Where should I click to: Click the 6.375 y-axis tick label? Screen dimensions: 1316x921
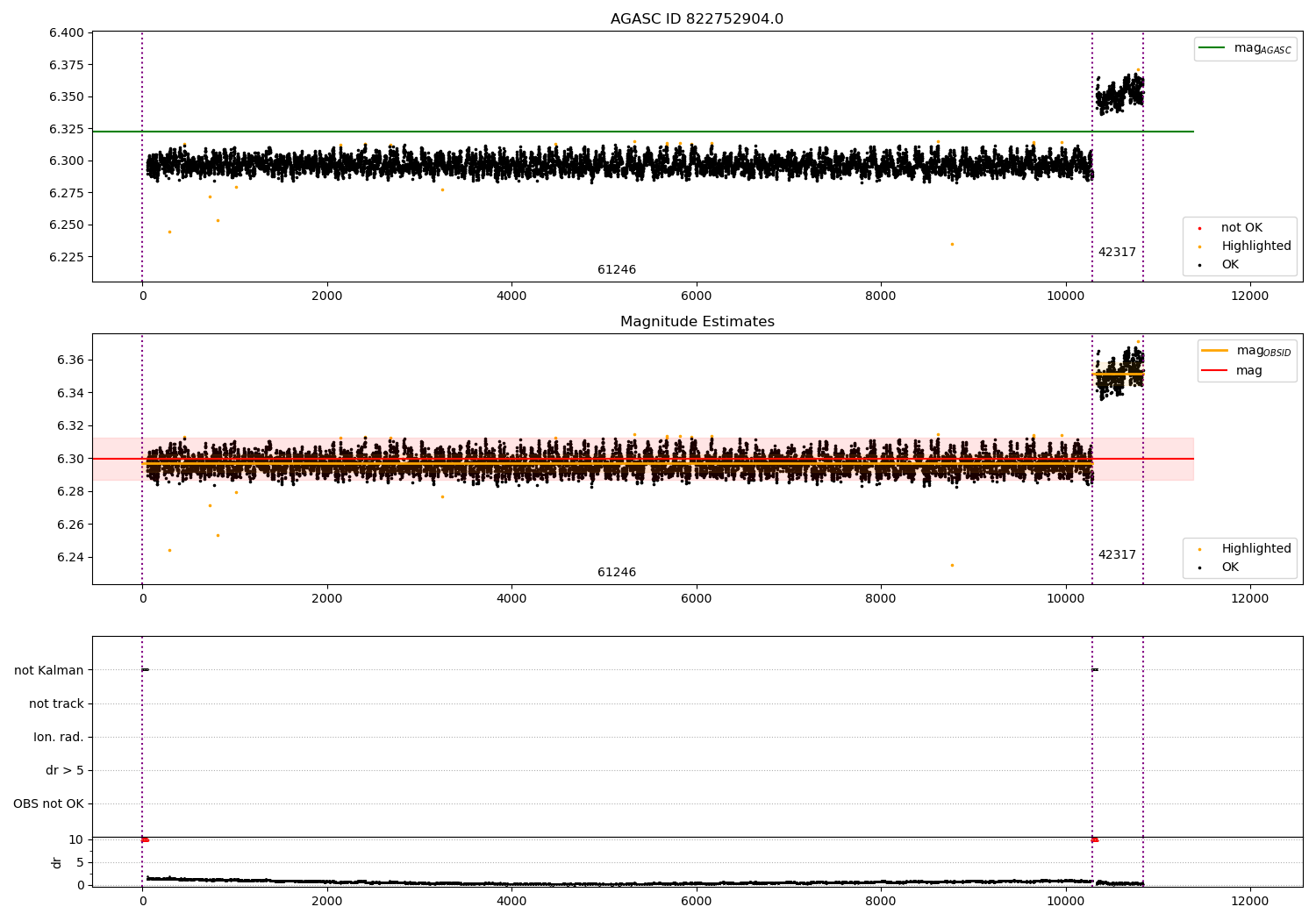click(x=67, y=66)
